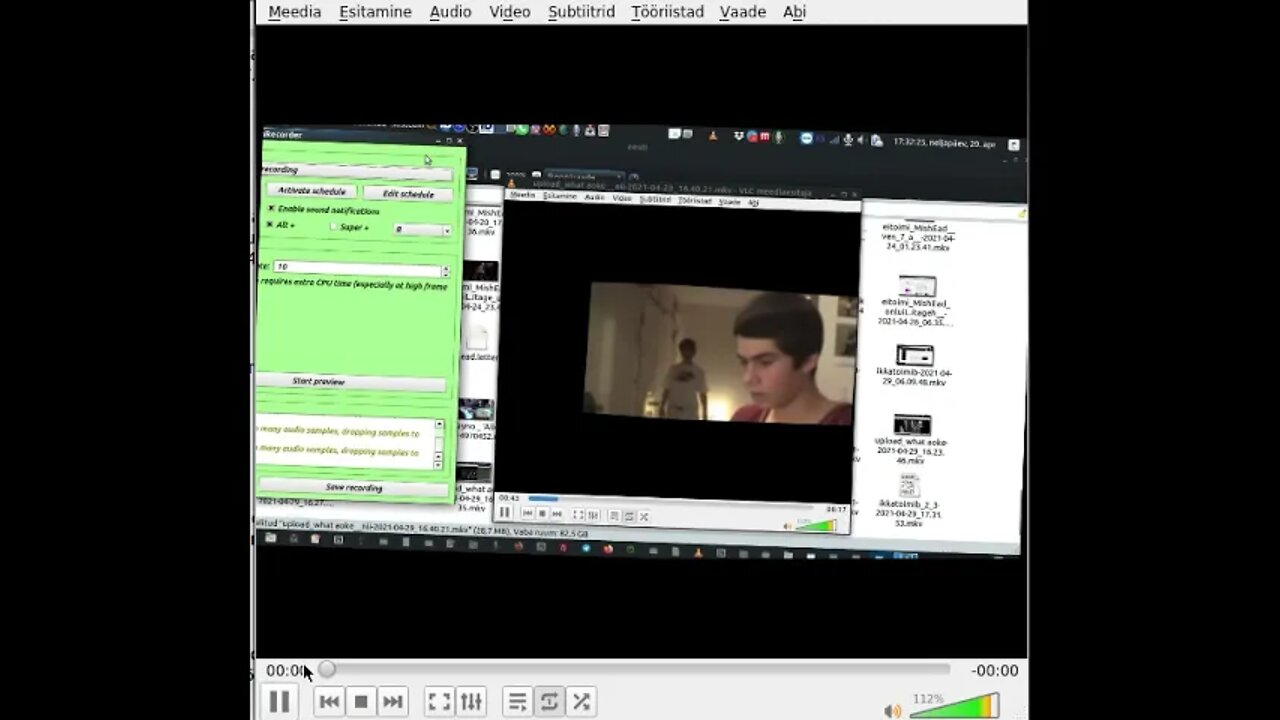1280x720 pixels.
Task: Open the Abi menu in the top bar
Action: point(794,12)
